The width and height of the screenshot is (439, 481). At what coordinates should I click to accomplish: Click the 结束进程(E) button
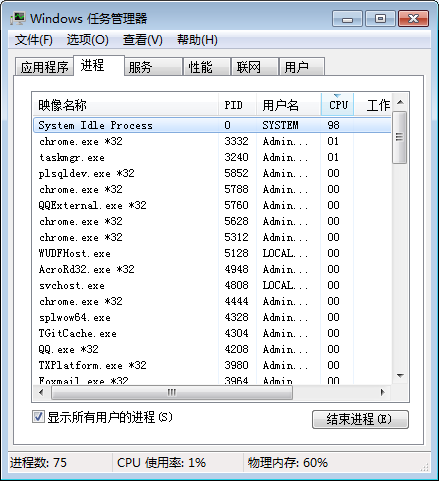coord(360,419)
